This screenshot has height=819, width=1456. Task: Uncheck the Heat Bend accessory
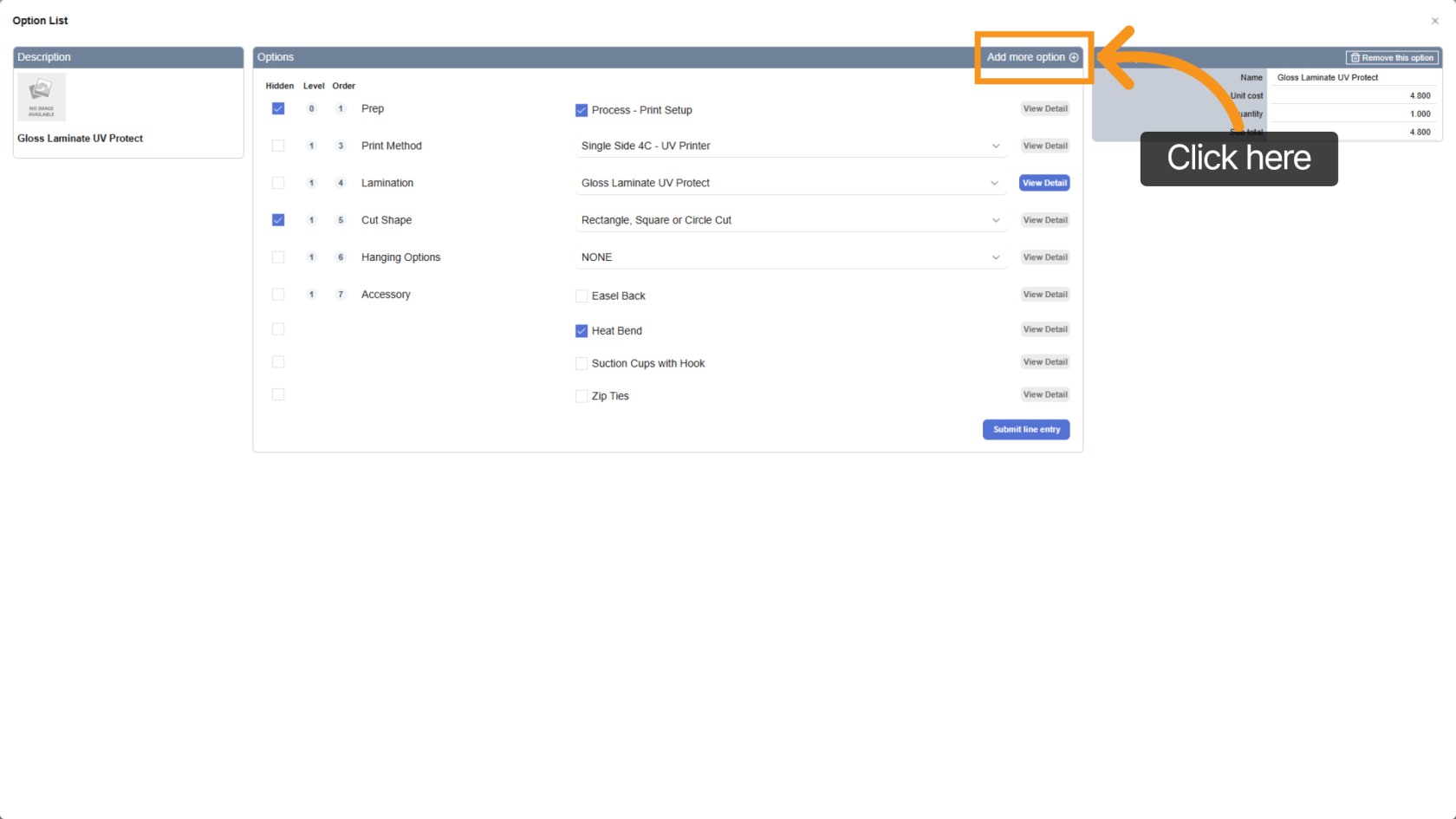tap(582, 331)
